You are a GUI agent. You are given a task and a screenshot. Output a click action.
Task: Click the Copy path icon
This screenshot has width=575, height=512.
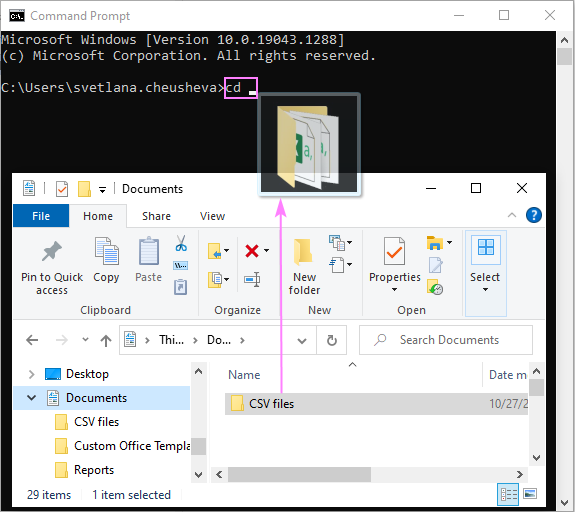180,265
